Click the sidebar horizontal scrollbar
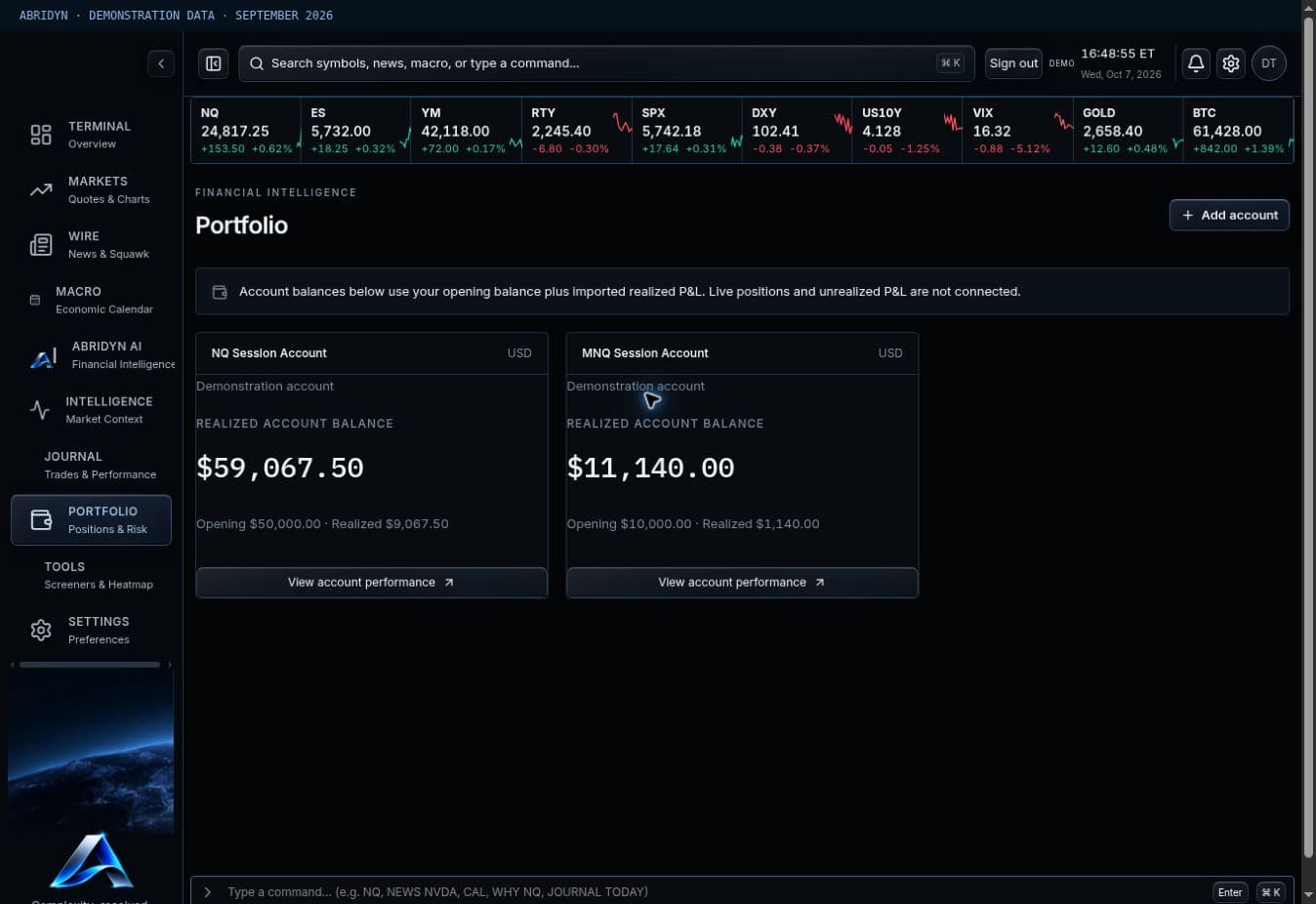 (90, 665)
